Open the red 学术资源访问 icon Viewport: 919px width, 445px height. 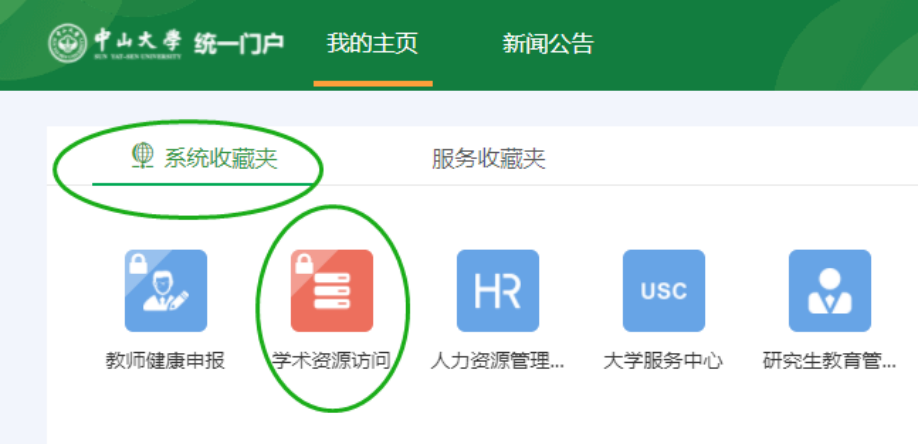point(332,291)
